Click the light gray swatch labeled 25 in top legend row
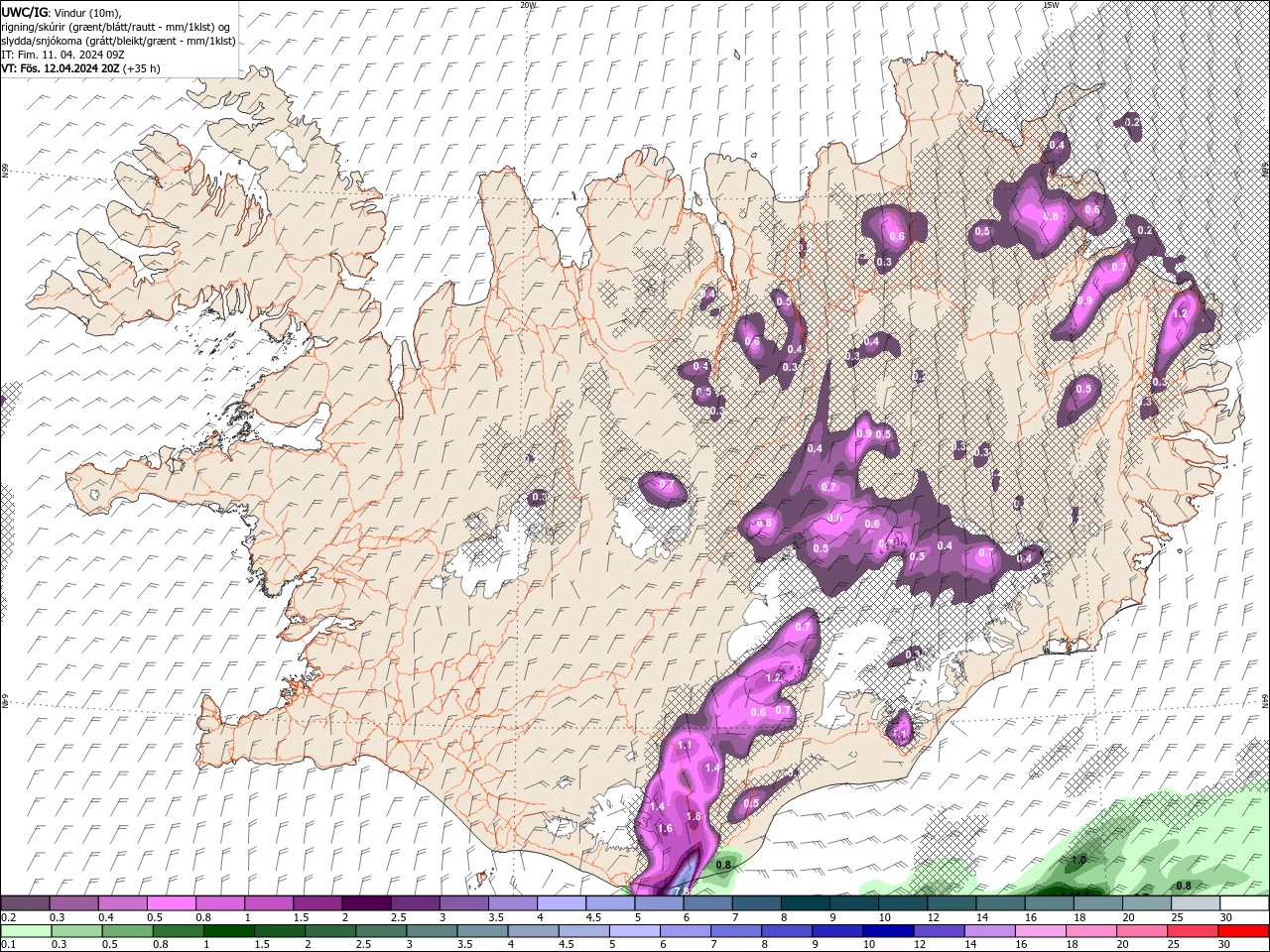The width and height of the screenshot is (1270, 952). (1196, 902)
